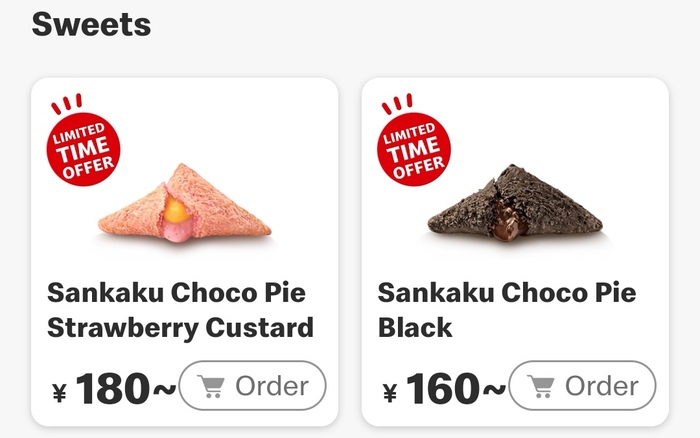Click red burst marks above Black pie badge
The image size is (700, 438).
[396, 104]
